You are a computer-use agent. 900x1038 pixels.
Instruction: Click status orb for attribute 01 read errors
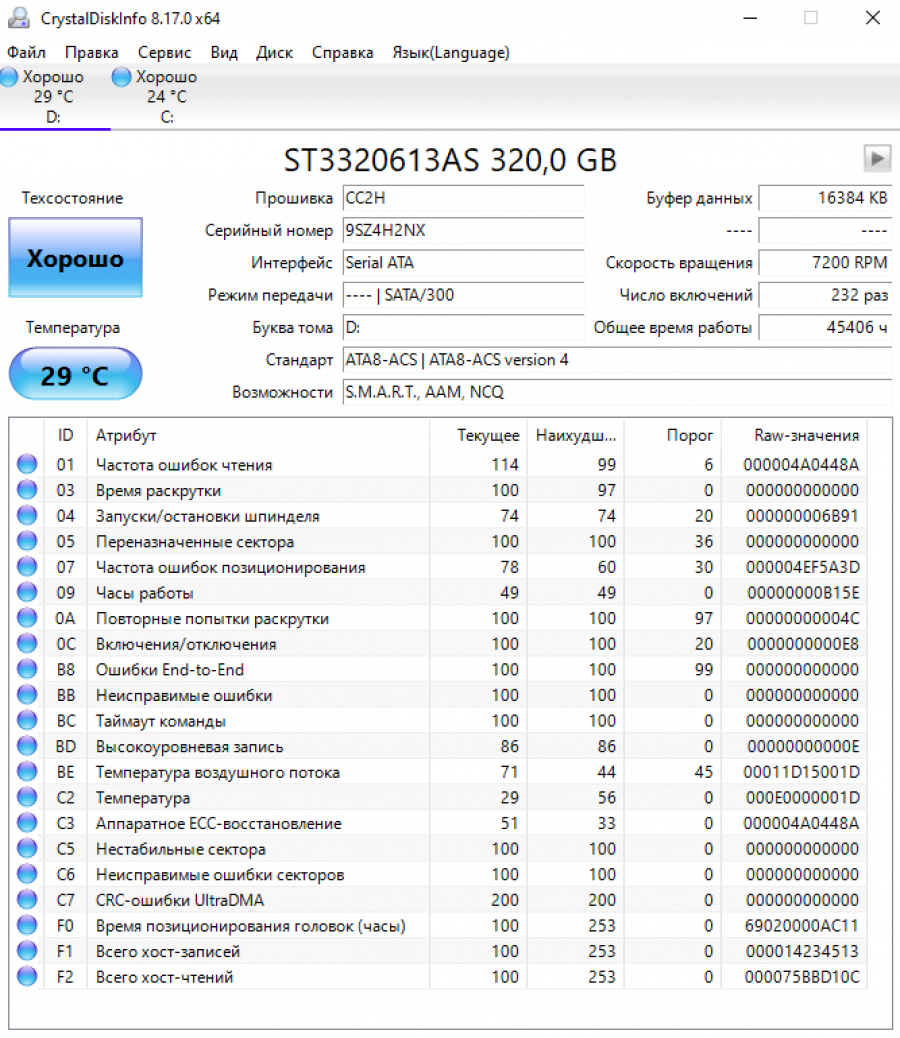pos(27,464)
